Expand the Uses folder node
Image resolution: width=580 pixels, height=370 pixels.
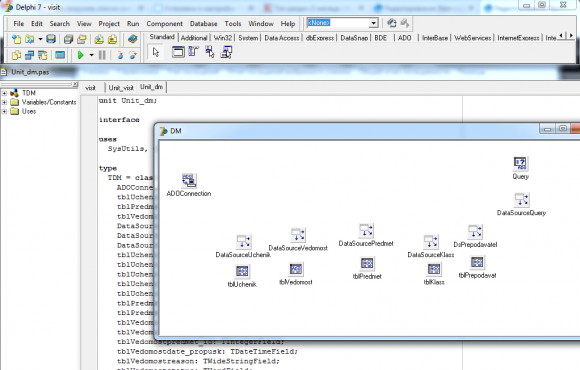pos(4,111)
